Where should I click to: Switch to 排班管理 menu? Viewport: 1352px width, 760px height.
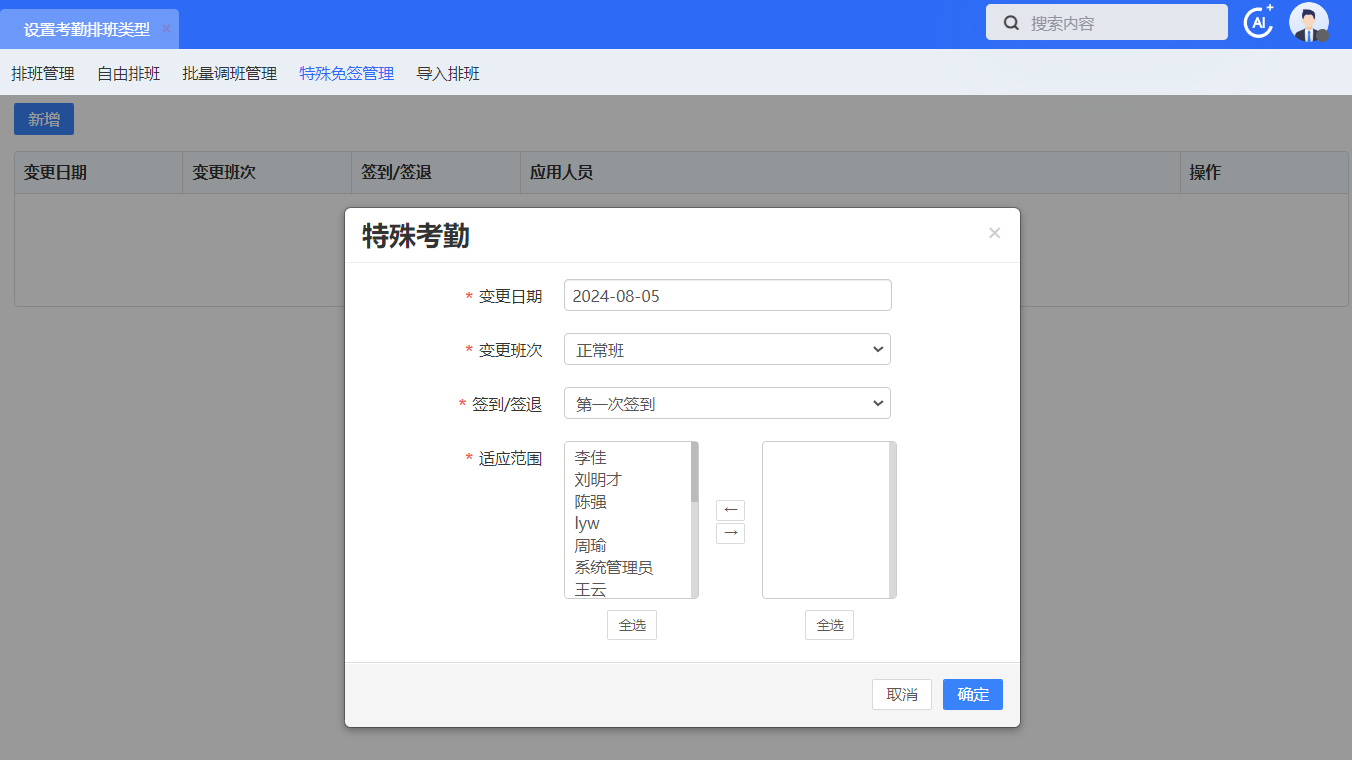[x=43, y=74]
